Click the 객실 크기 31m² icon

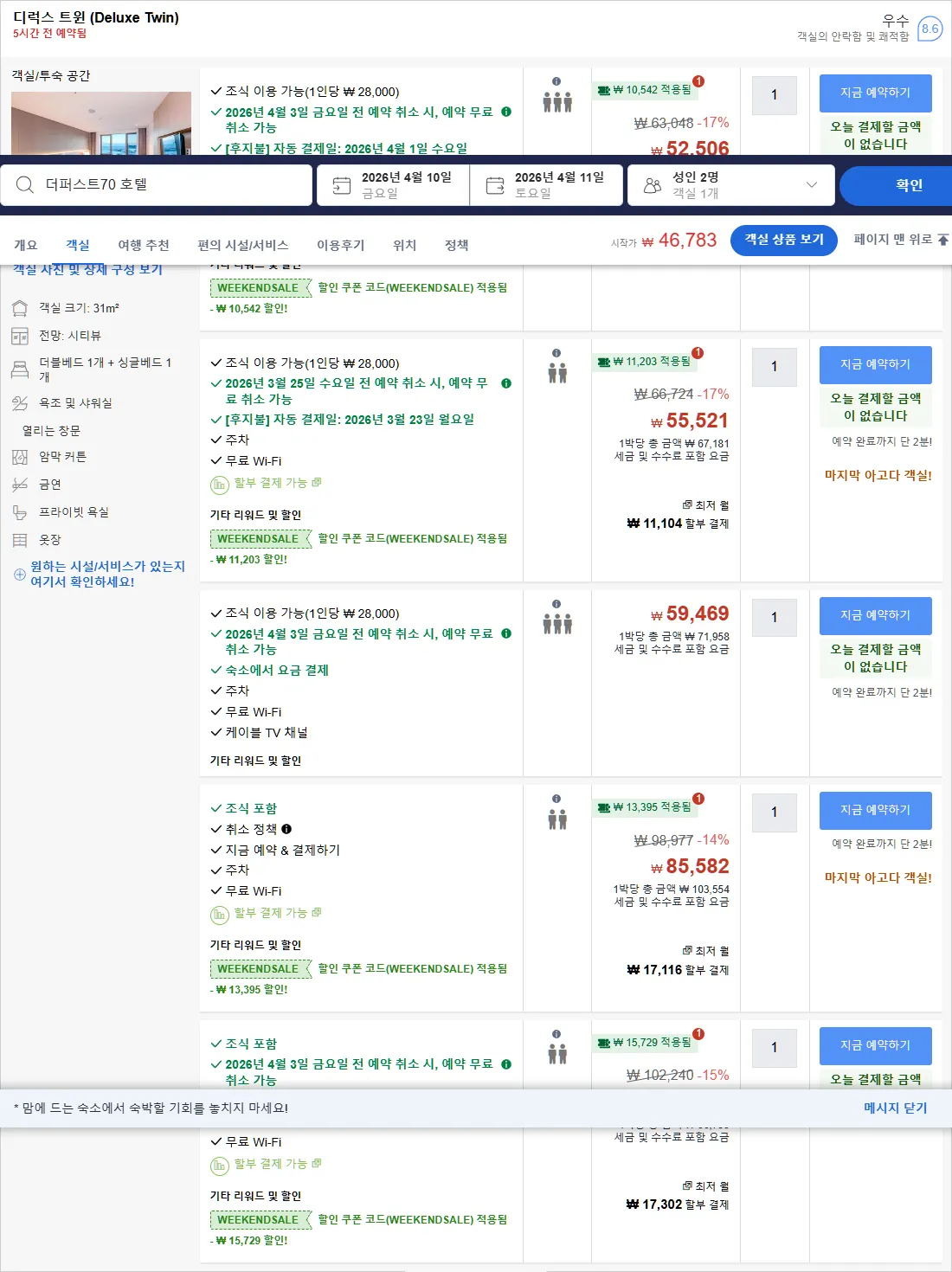coord(20,309)
